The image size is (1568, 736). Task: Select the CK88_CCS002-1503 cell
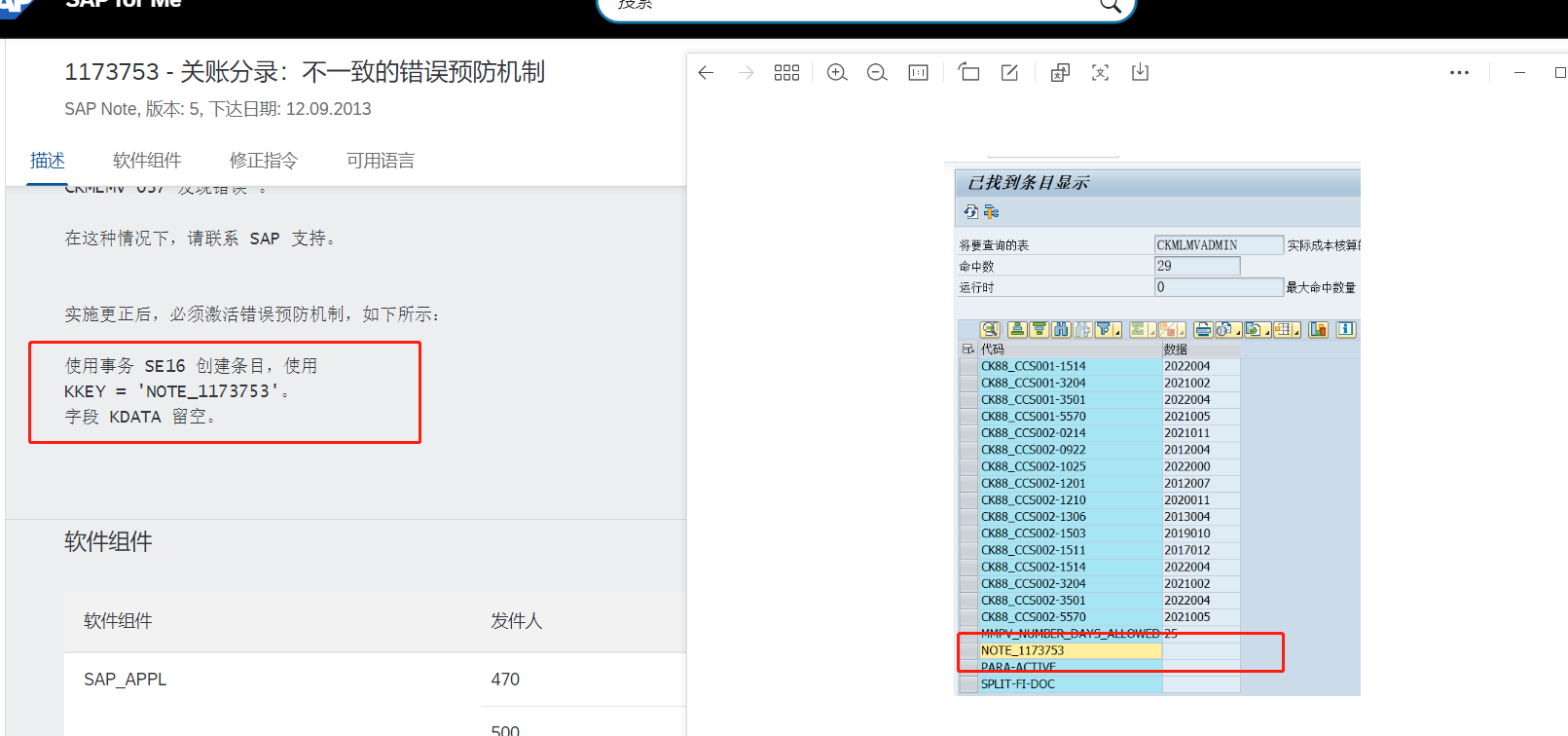tap(1071, 534)
